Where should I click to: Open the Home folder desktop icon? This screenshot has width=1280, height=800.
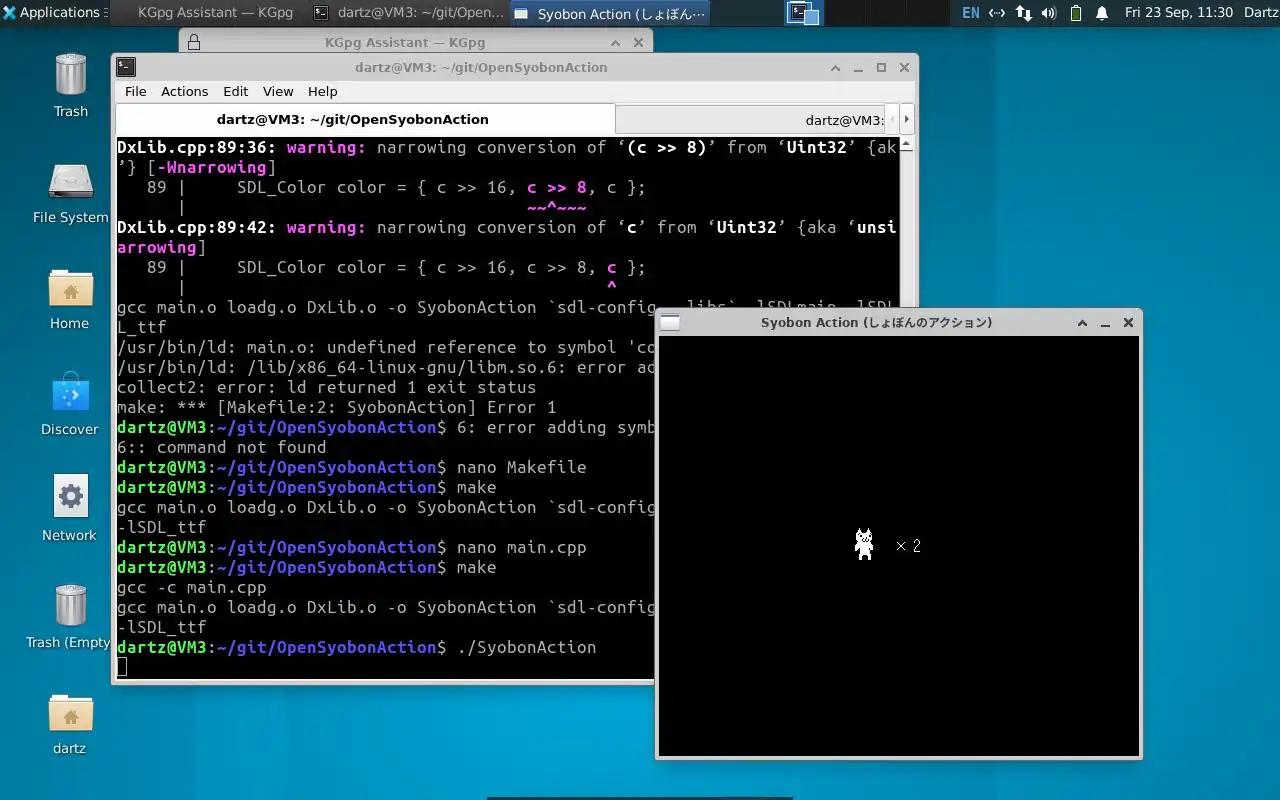point(70,298)
